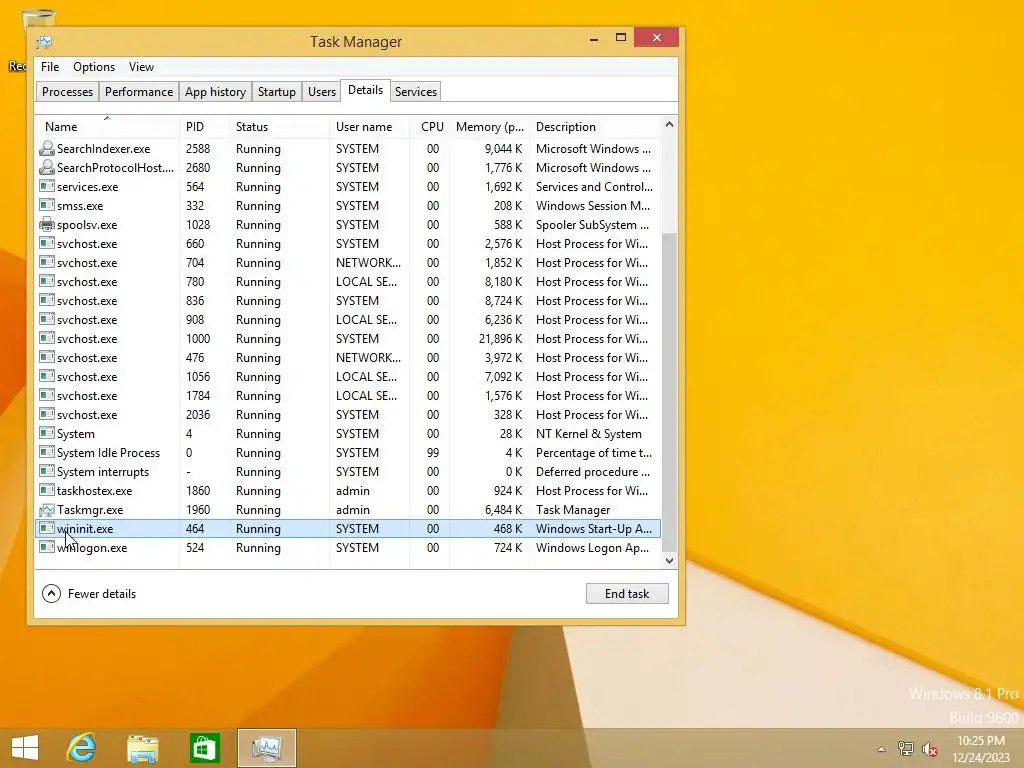Sort by the User name column header
The width and height of the screenshot is (1024, 768).
tap(369, 127)
